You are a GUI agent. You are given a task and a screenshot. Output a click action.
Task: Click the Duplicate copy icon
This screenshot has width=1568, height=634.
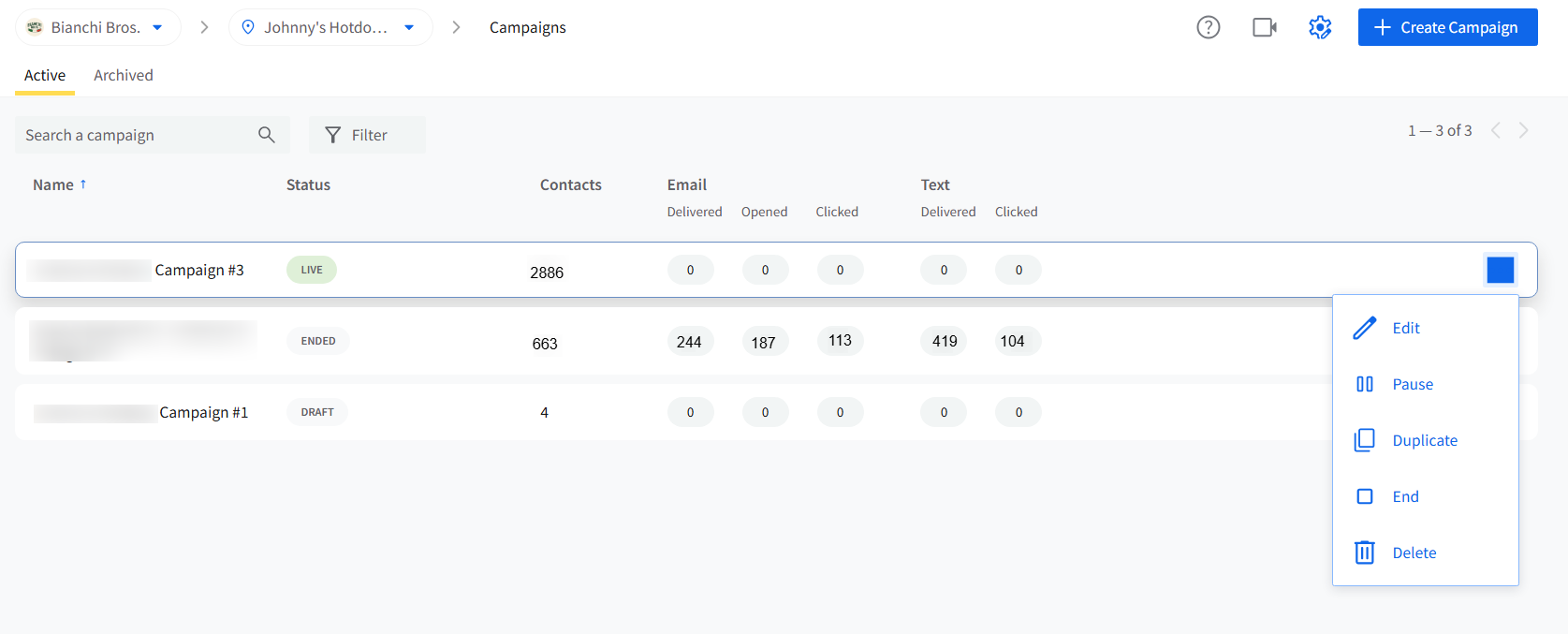tap(1365, 440)
